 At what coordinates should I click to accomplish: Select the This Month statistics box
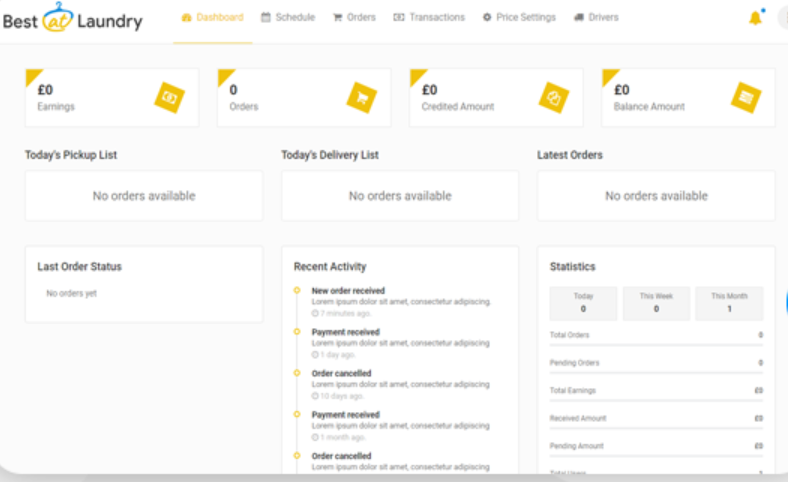tap(729, 304)
